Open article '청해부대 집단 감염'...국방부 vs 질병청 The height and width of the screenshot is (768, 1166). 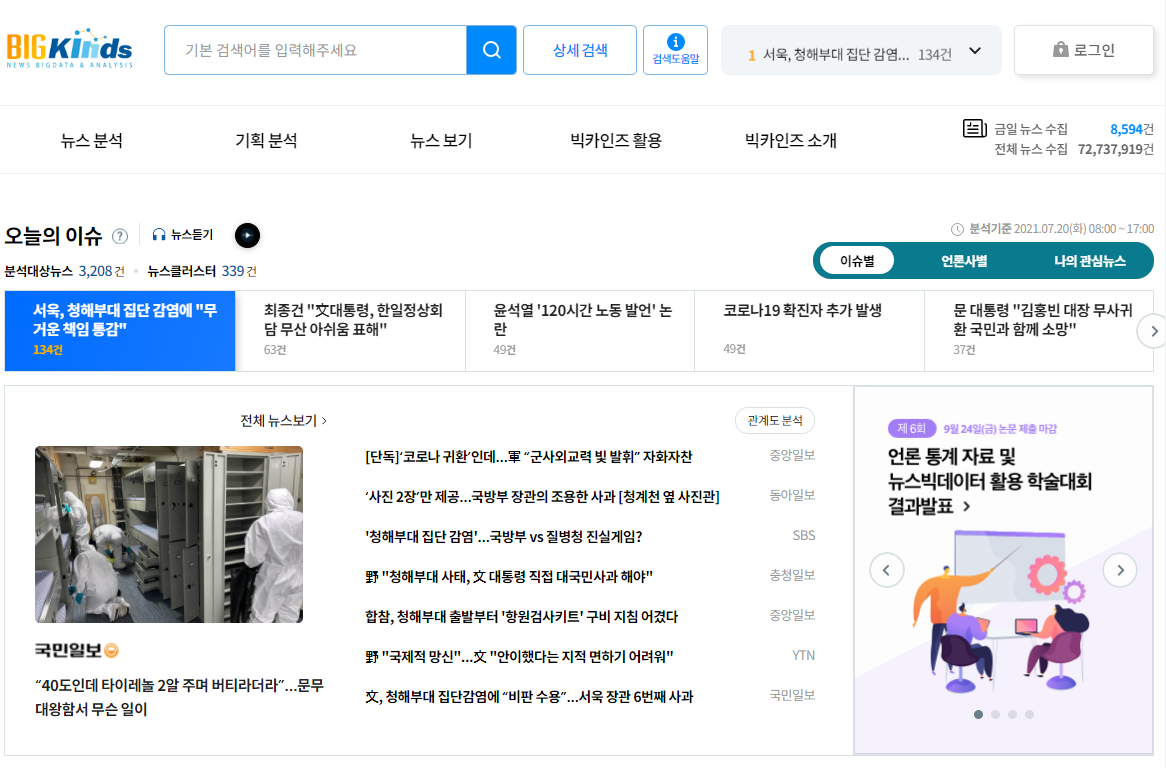(503, 537)
